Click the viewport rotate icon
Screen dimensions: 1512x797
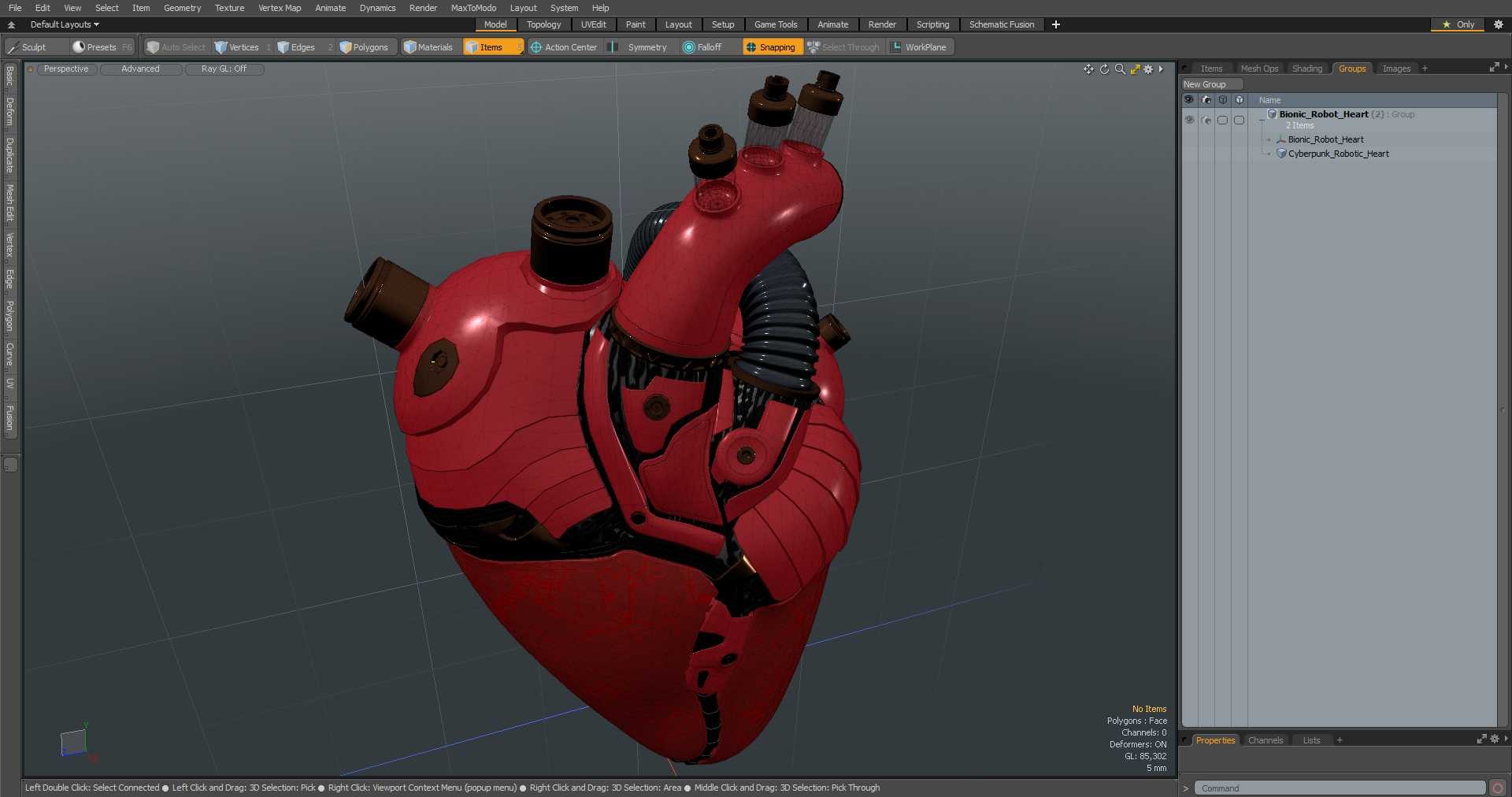click(x=1104, y=69)
